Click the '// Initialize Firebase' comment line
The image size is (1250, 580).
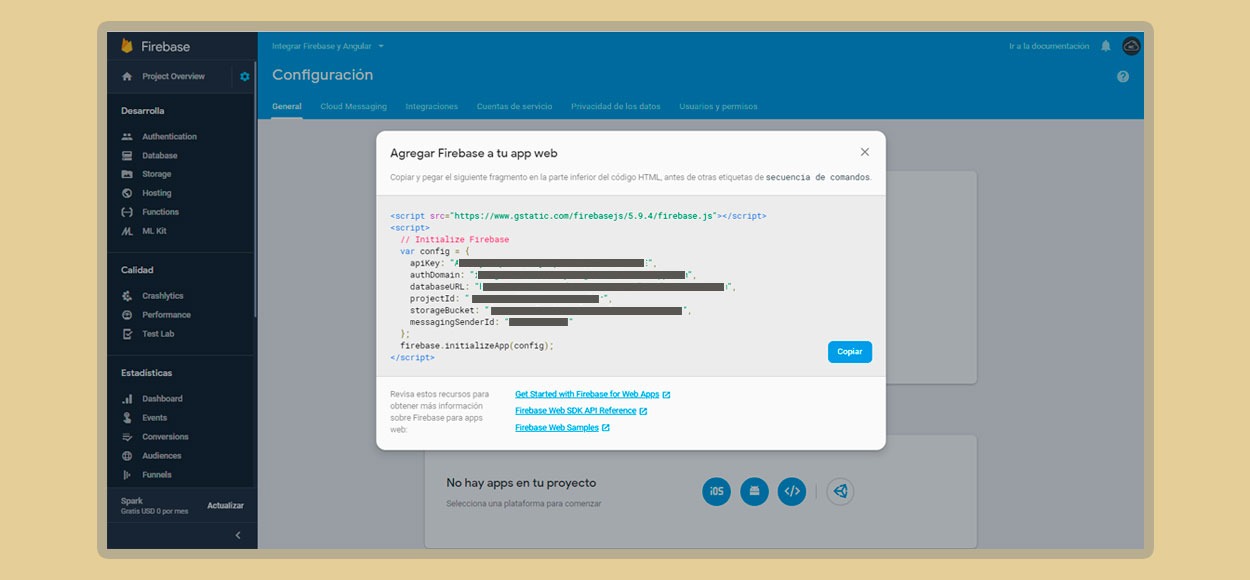tap(455, 240)
